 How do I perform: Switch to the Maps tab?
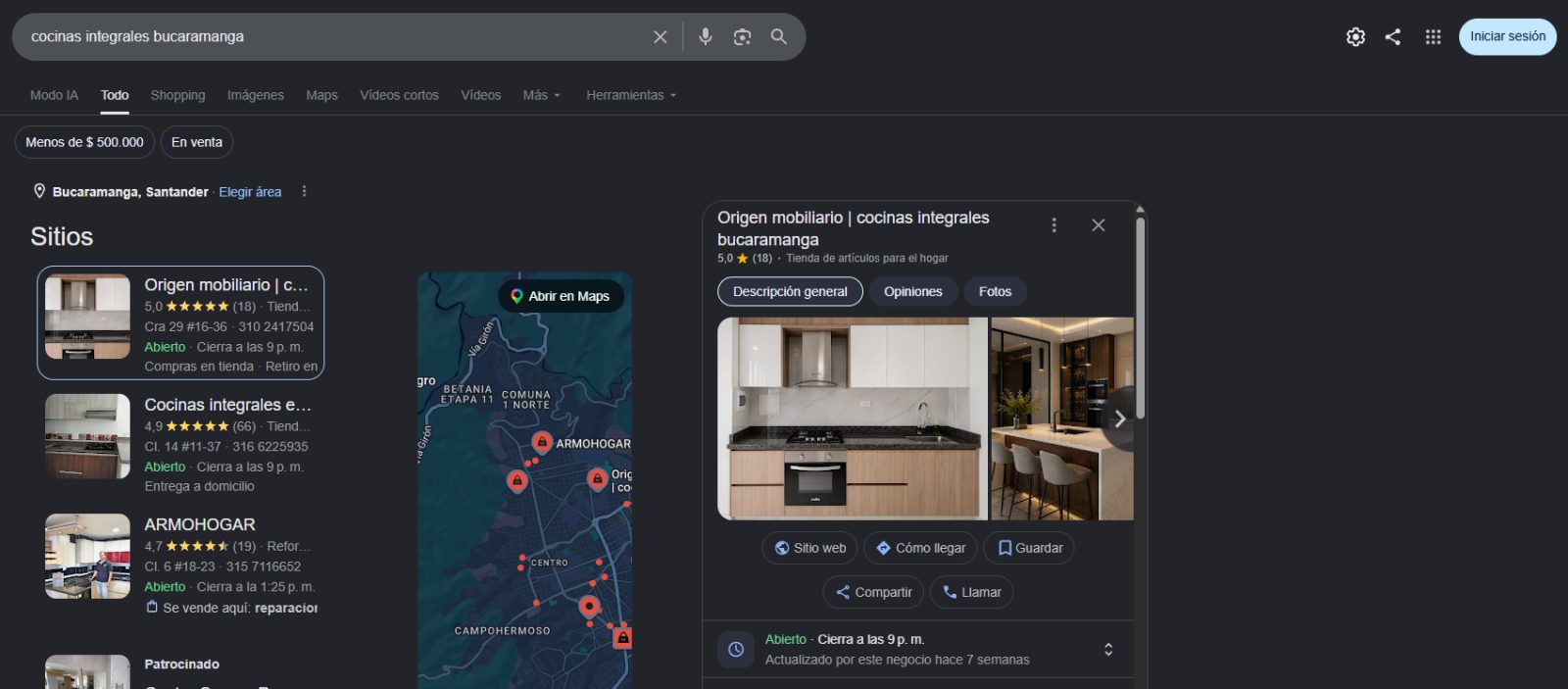point(321,95)
